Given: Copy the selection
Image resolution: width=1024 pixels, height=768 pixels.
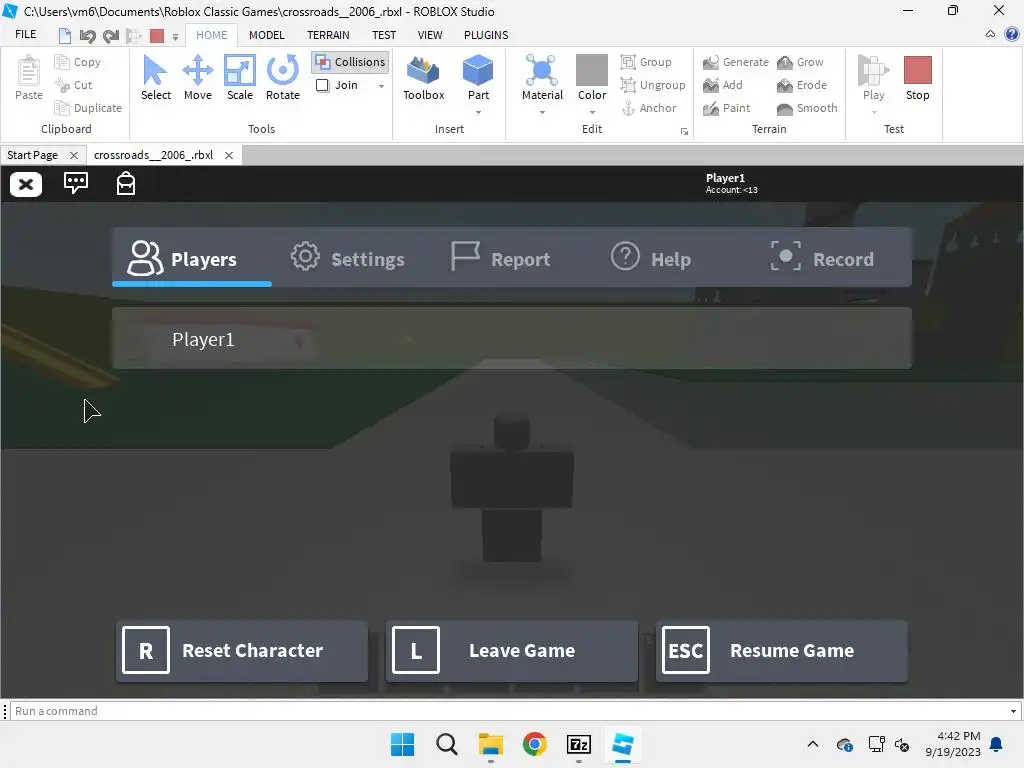Looking at the screenshot, I should click(x=78, y=62).
